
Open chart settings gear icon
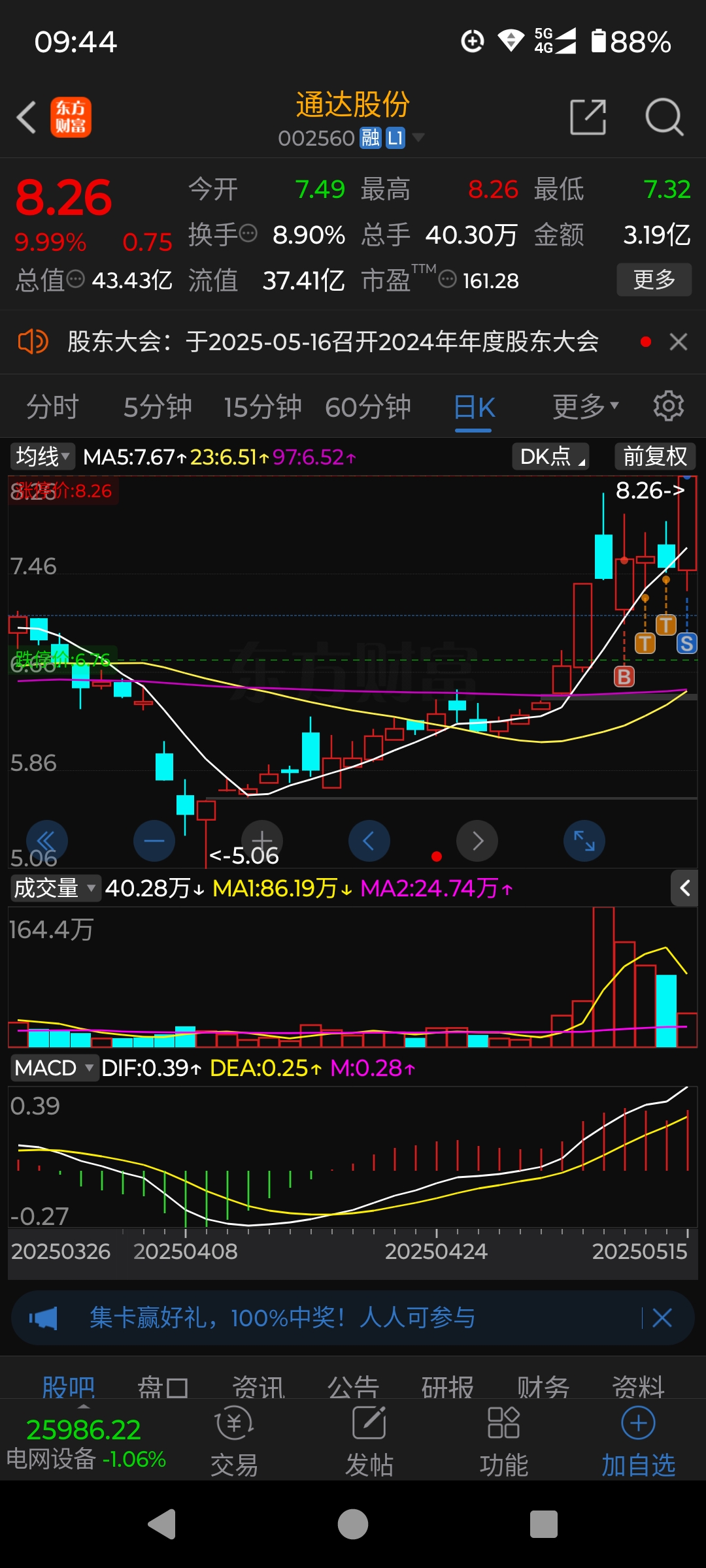pyautogui.click(x=669, y=406)
